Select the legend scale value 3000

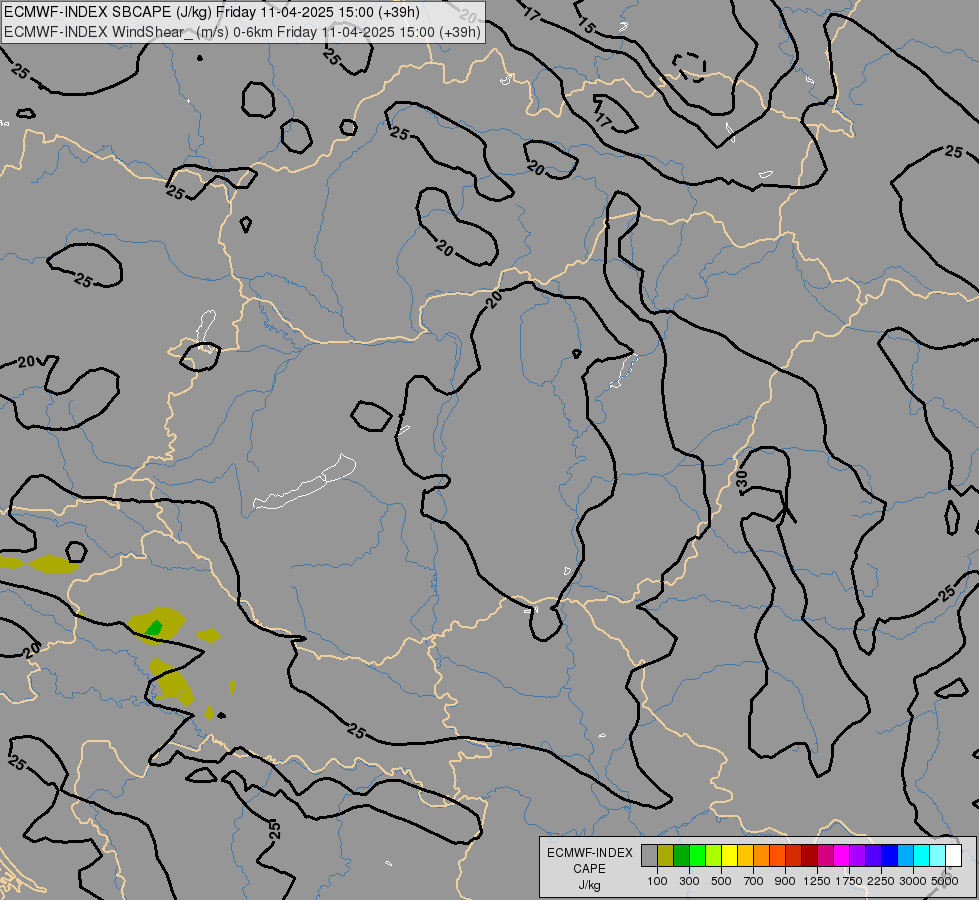[913, 881]
